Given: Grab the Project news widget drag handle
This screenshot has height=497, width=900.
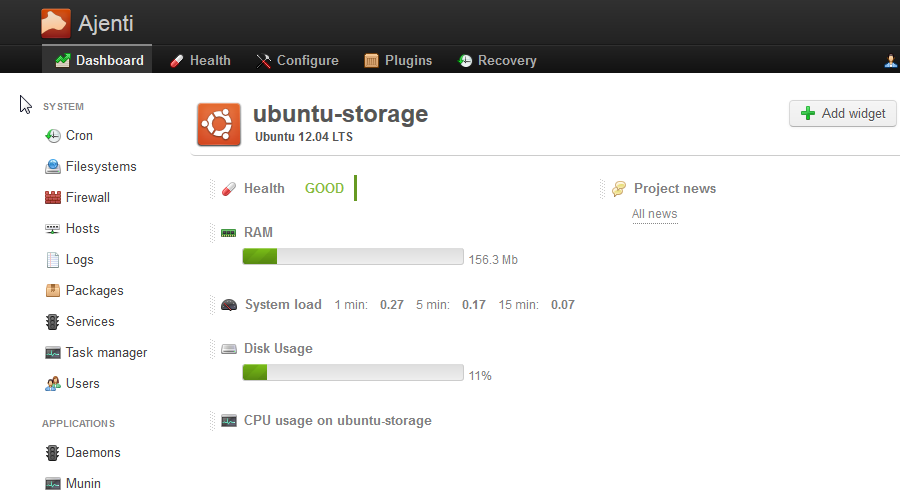Looking at the screenshot, I should (x=602, y=188).
